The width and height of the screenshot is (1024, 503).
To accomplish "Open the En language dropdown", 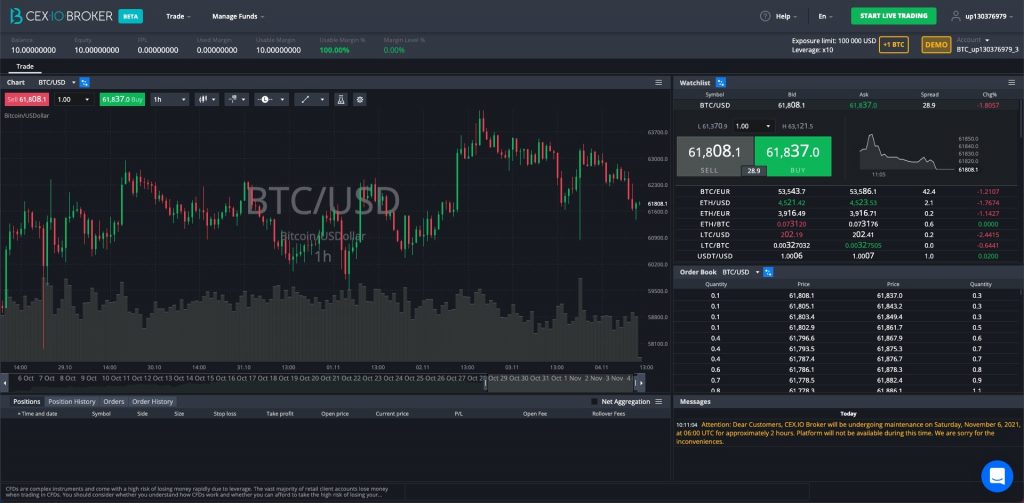I will [x=825, y=16].
